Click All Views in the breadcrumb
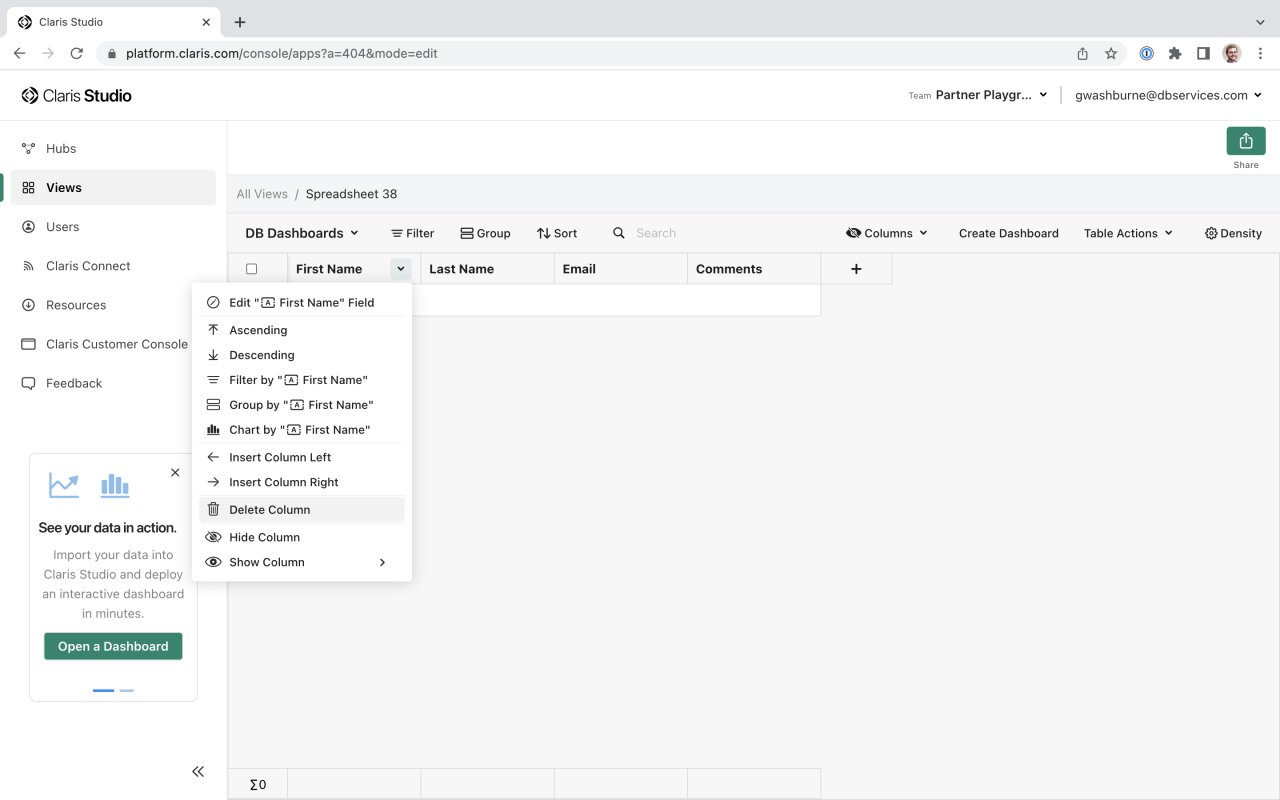This screenshot has height=800, width=1280. [262, 194]
